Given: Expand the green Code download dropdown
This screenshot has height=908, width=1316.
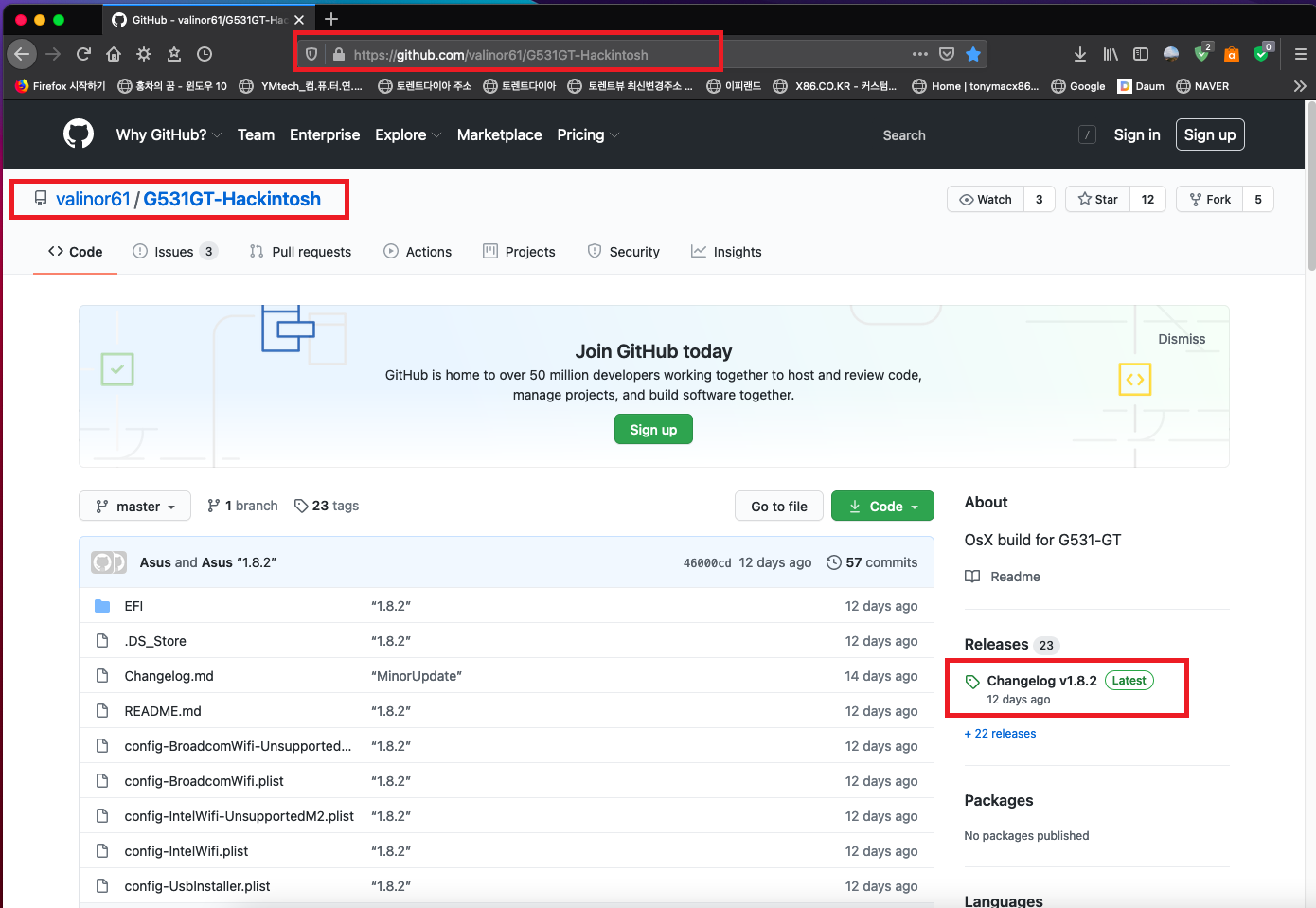Looking at the screenshot, I should pos(882,507).
